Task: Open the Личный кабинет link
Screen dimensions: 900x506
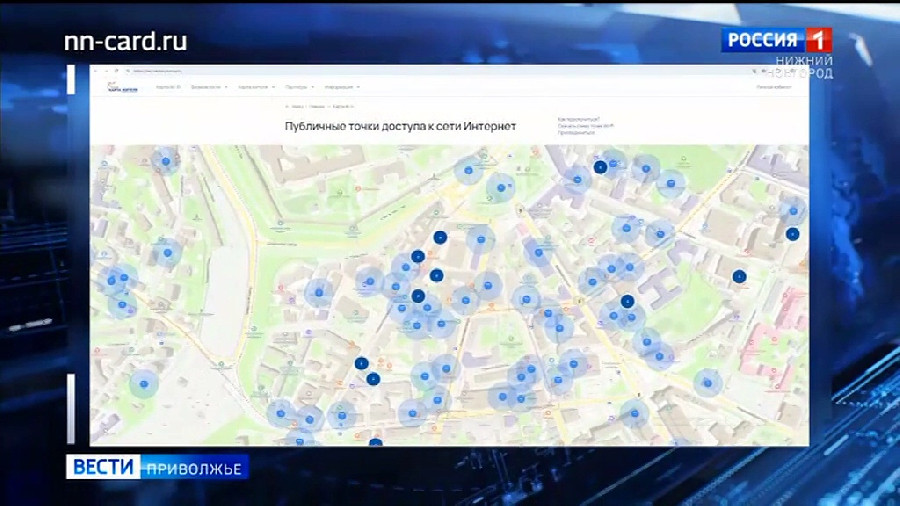Action: point(773,88)
